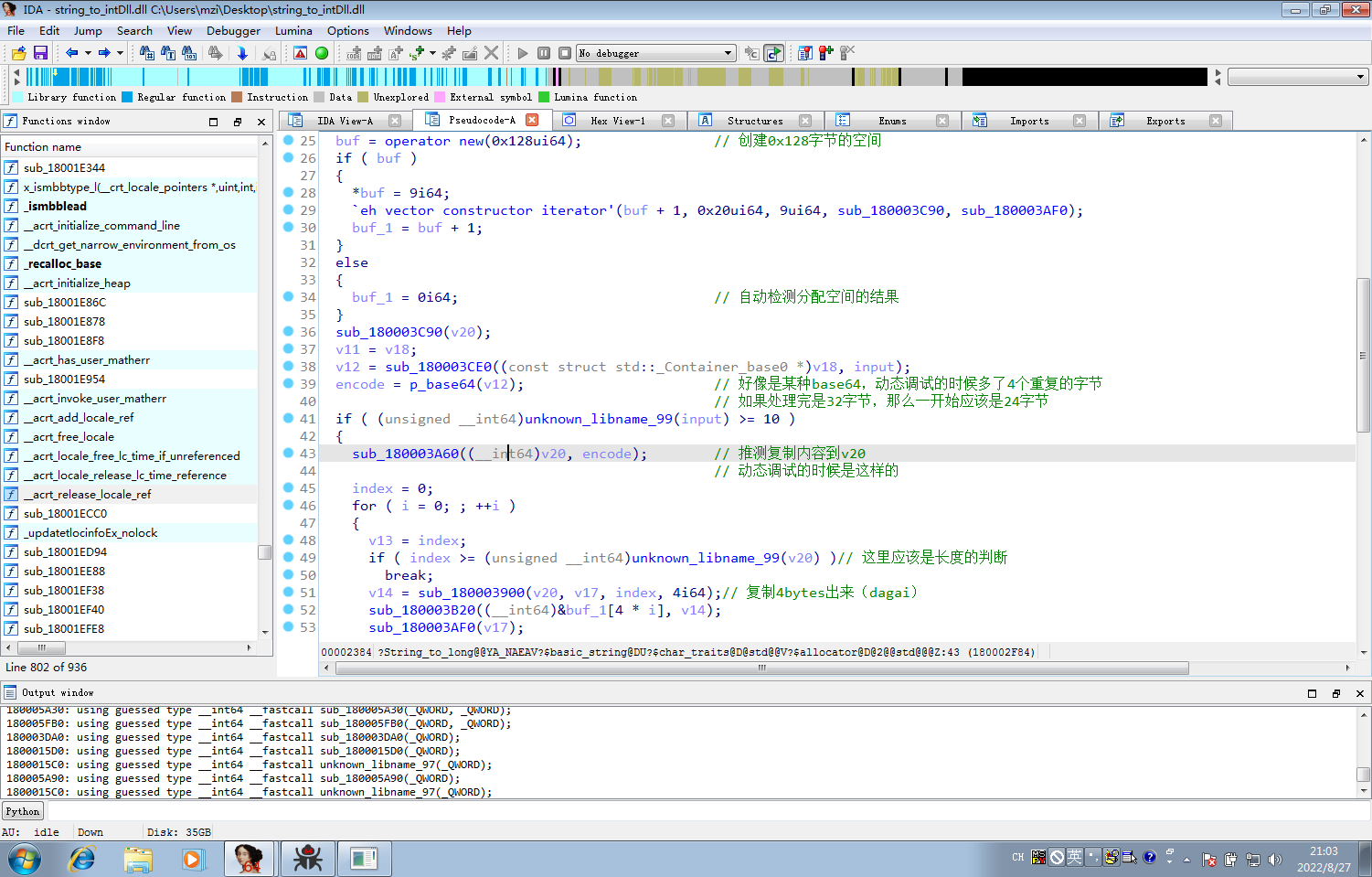Click the grey asterisk toolbar icon
The width and height of the screenshot is (1372, 877).
click(449, 53)
